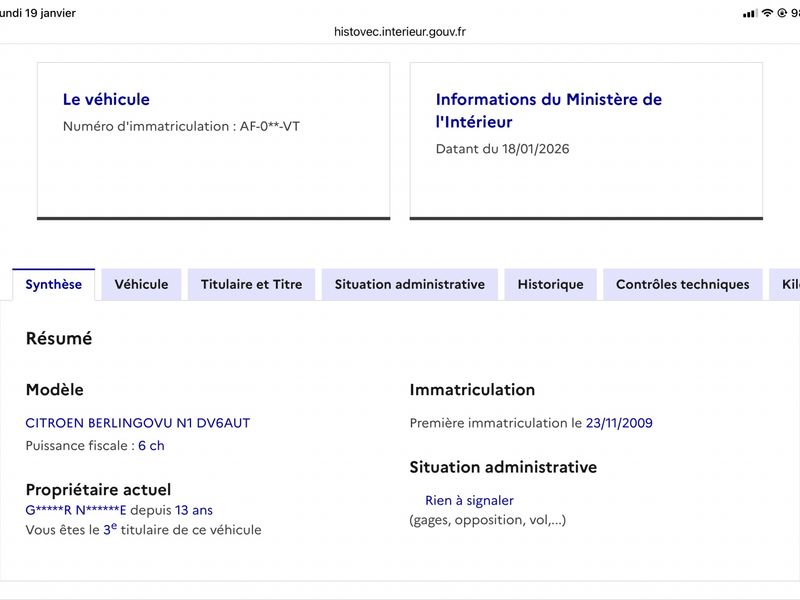Tap the date in the status bar
Screen dimensions: 800x600
38,13
